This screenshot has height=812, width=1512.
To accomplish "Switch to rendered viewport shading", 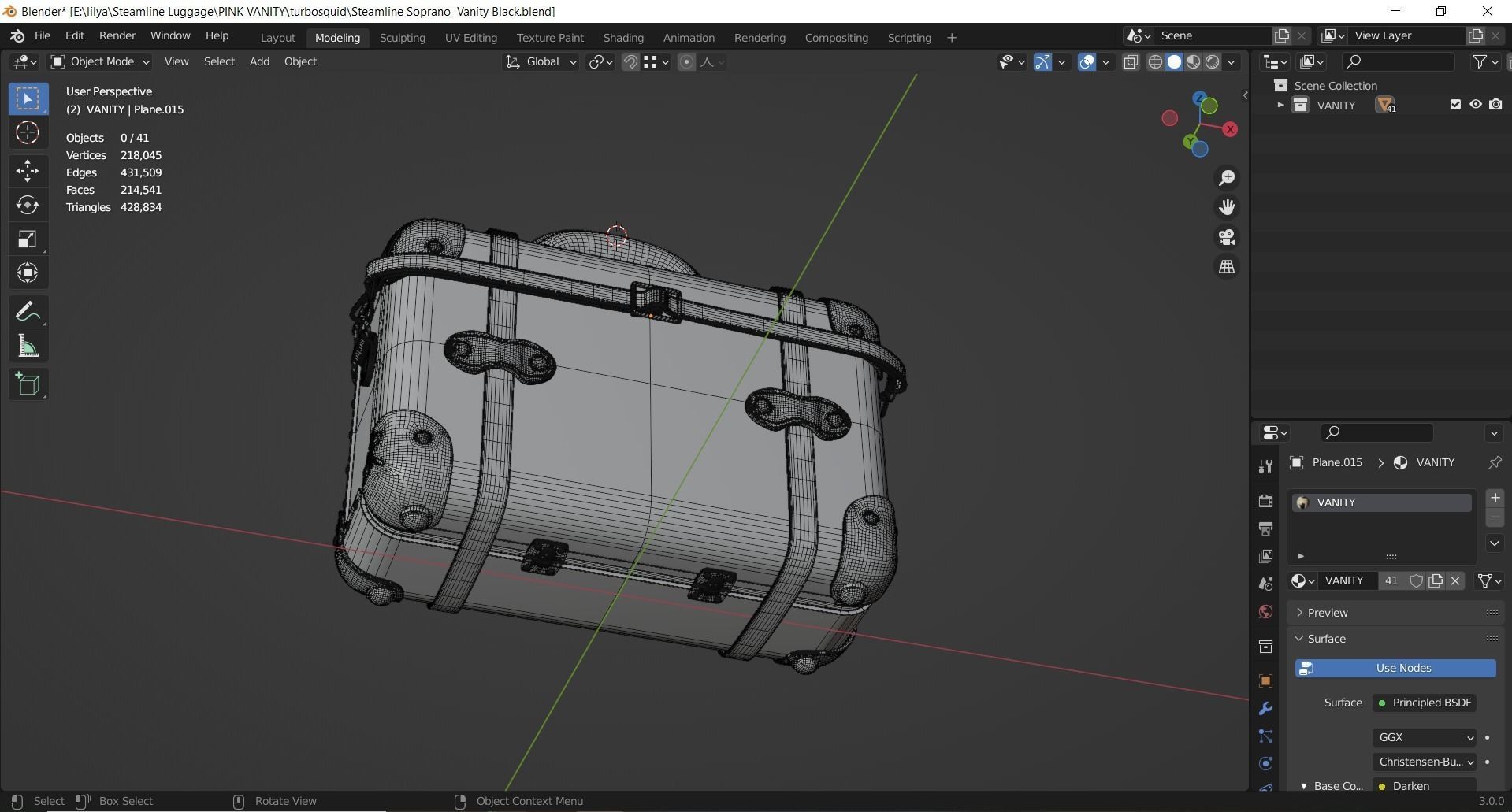I will 1212,61.
